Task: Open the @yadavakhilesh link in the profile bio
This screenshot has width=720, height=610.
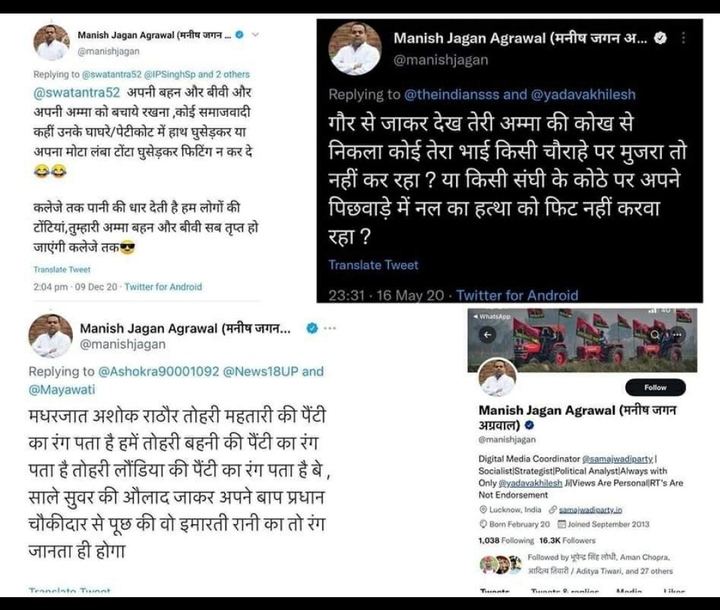Action: click(x=530, y=483)
